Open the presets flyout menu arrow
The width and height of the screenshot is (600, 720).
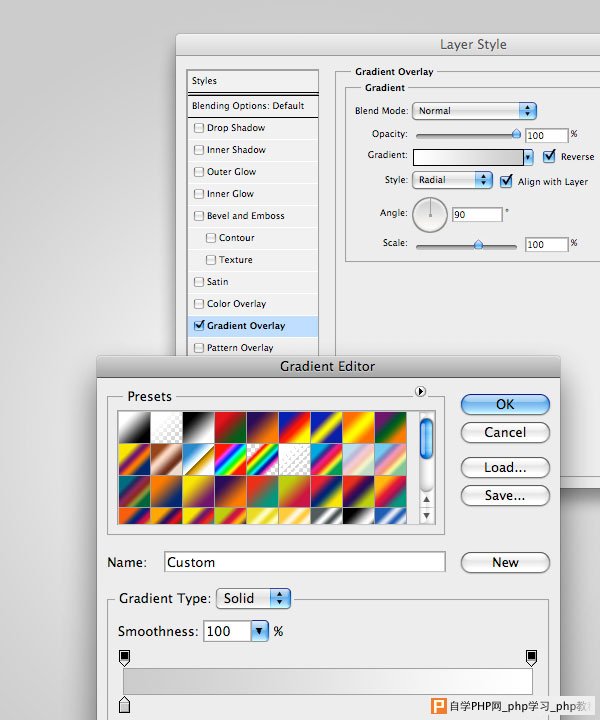point(420,391)
